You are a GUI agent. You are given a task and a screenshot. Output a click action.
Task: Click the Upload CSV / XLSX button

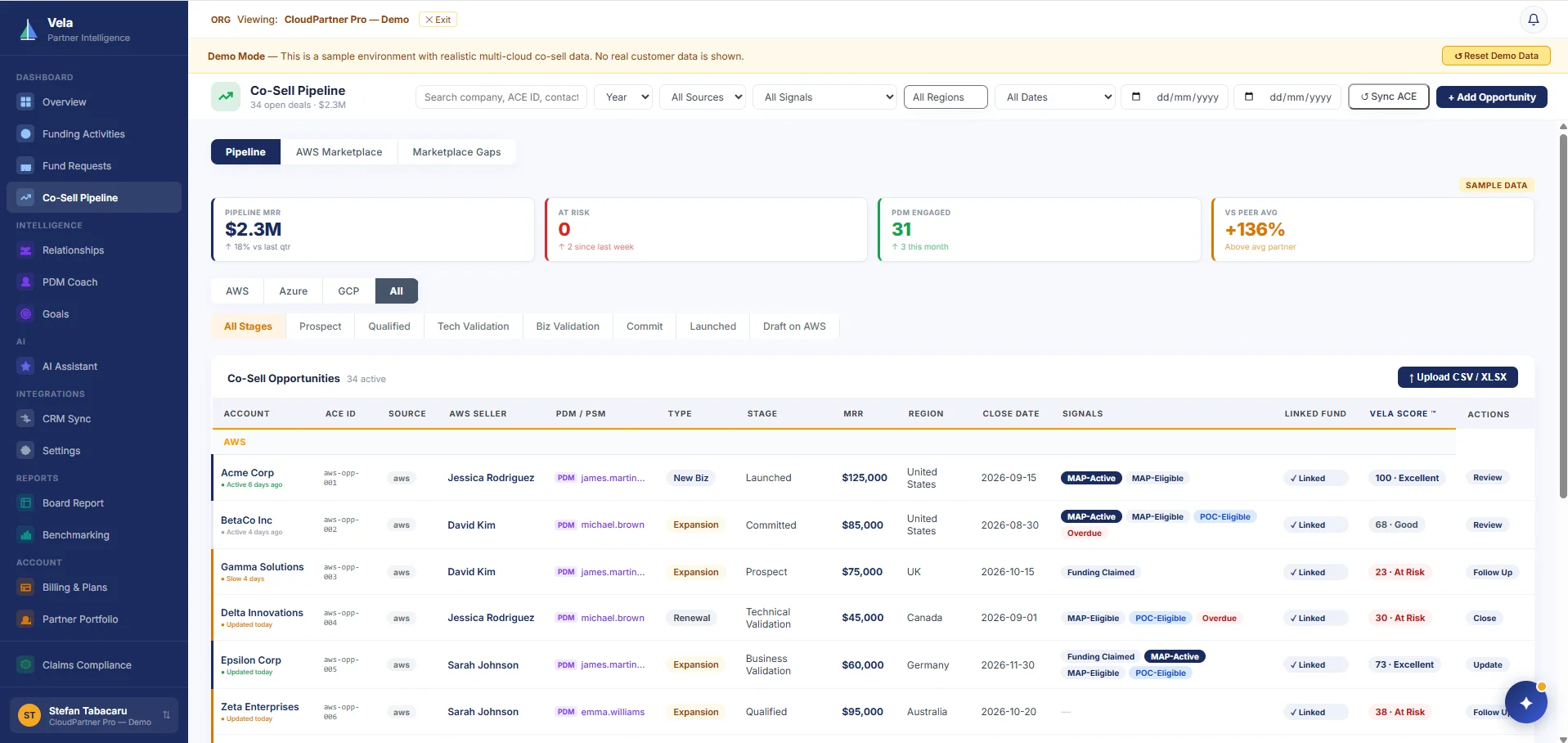pos(1458,377)
